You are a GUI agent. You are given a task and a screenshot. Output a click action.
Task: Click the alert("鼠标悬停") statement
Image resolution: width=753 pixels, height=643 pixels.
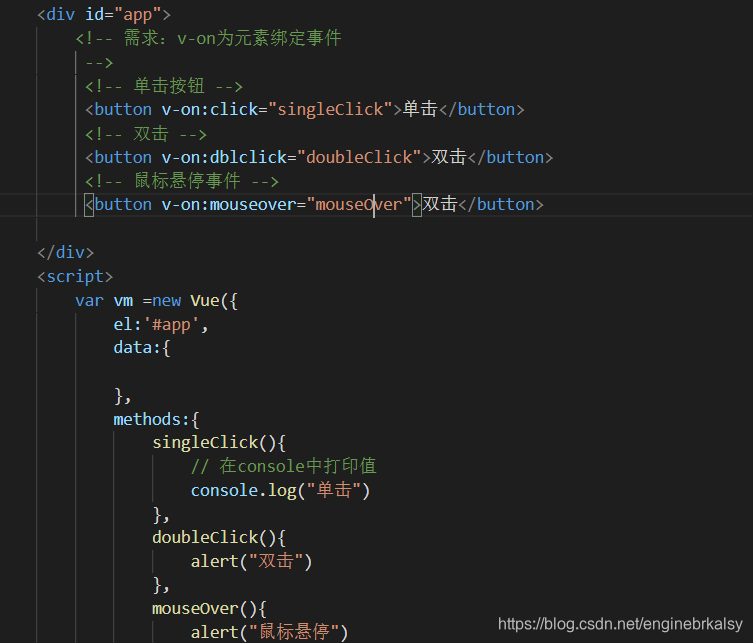click(x=269, y=632)
